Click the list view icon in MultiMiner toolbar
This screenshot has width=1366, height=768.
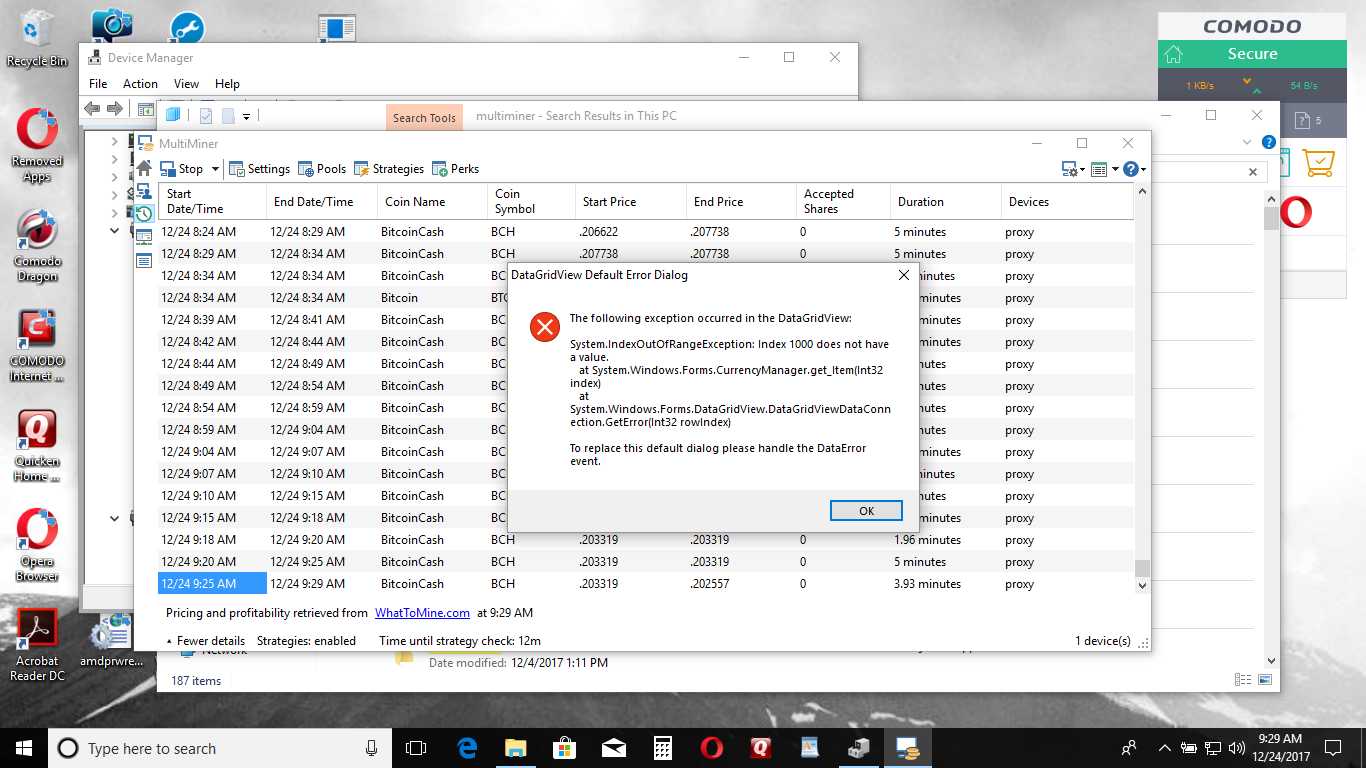coord(1099,169)
